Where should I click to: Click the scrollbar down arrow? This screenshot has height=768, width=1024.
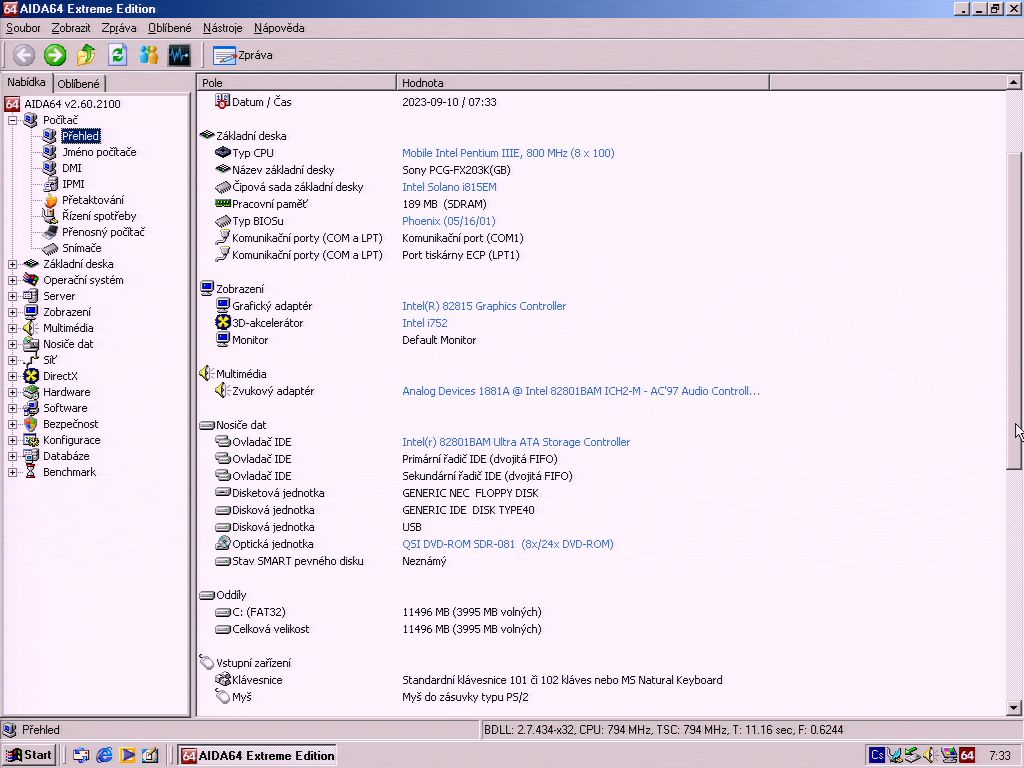(x=1013, y=707)
